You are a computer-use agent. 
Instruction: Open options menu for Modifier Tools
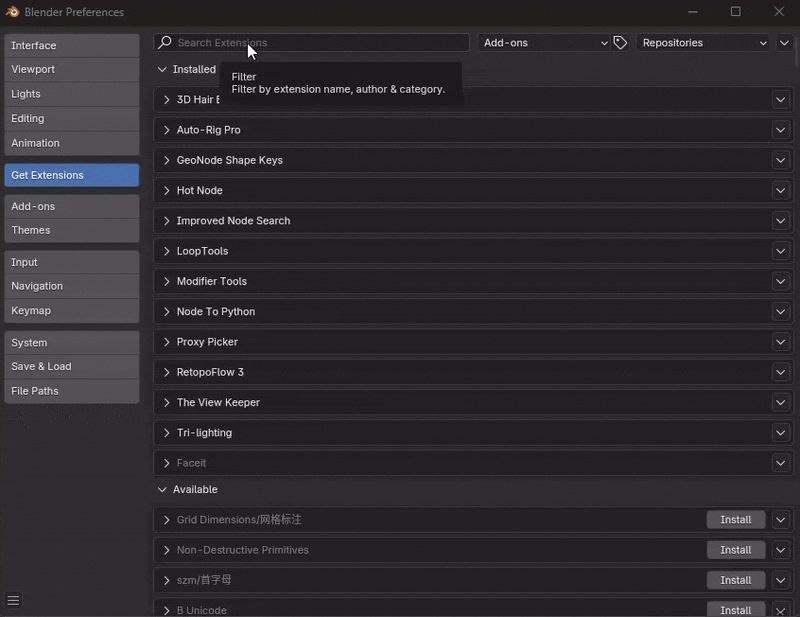780,281
